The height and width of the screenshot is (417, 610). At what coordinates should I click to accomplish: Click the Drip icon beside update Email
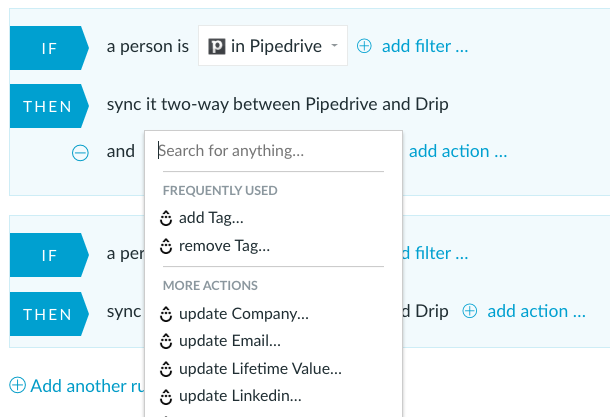(166, 341)
